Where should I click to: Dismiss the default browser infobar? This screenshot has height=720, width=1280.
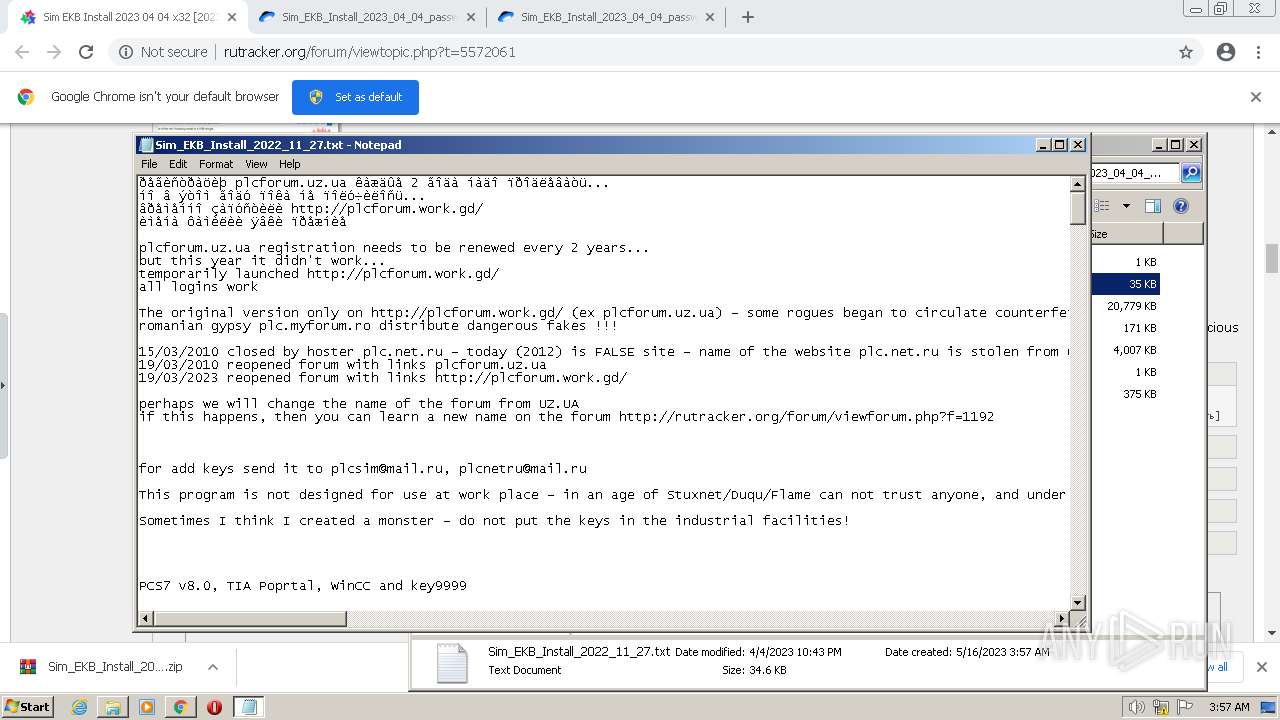1256,97
